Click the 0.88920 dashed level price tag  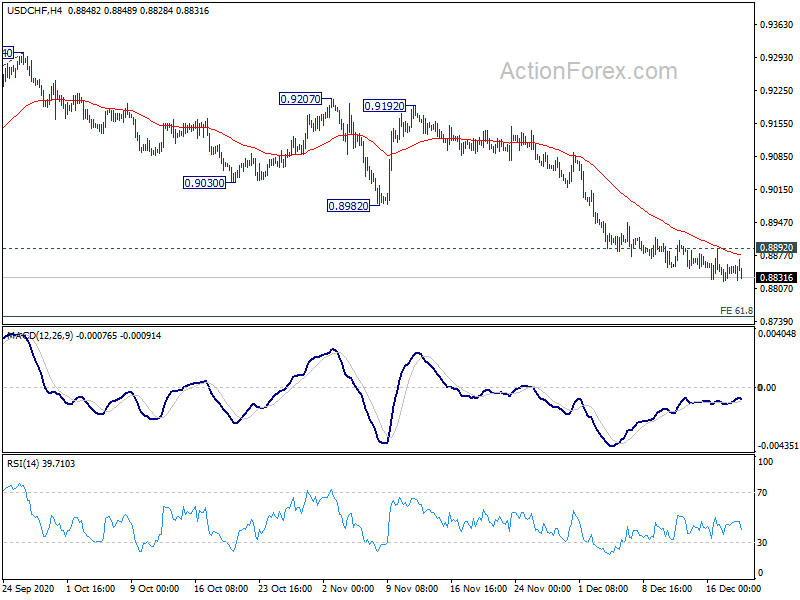point(776,247)
